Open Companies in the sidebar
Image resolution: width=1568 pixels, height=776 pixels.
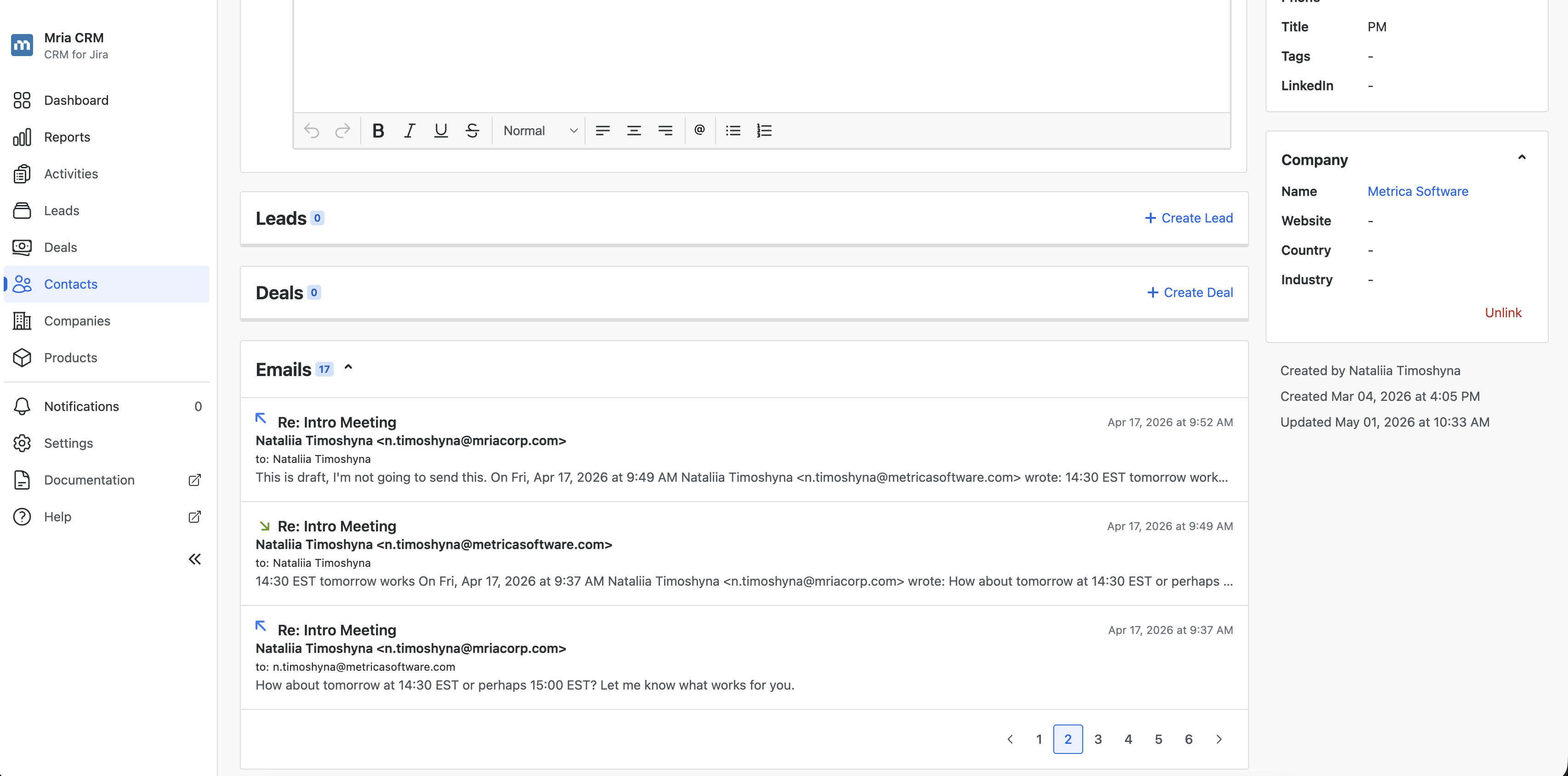coord(107,321)
